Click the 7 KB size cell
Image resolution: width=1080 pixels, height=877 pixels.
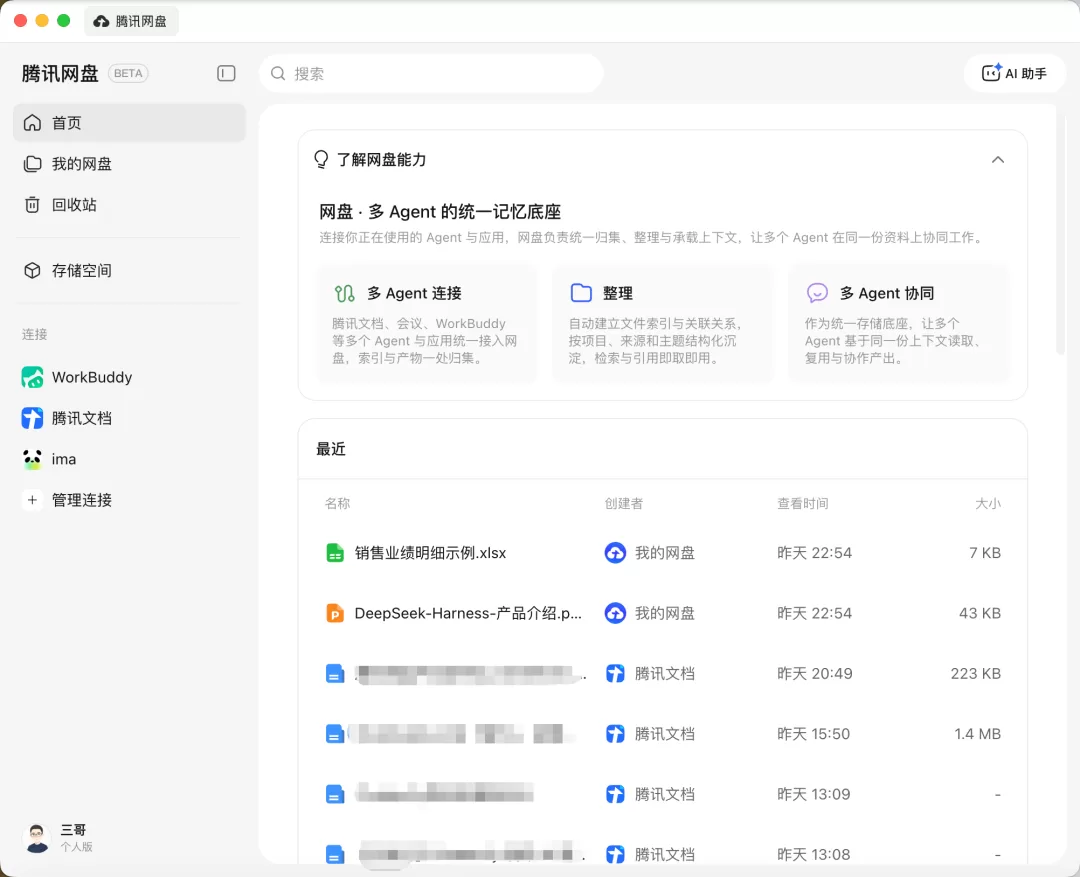(x=985, y=553)
